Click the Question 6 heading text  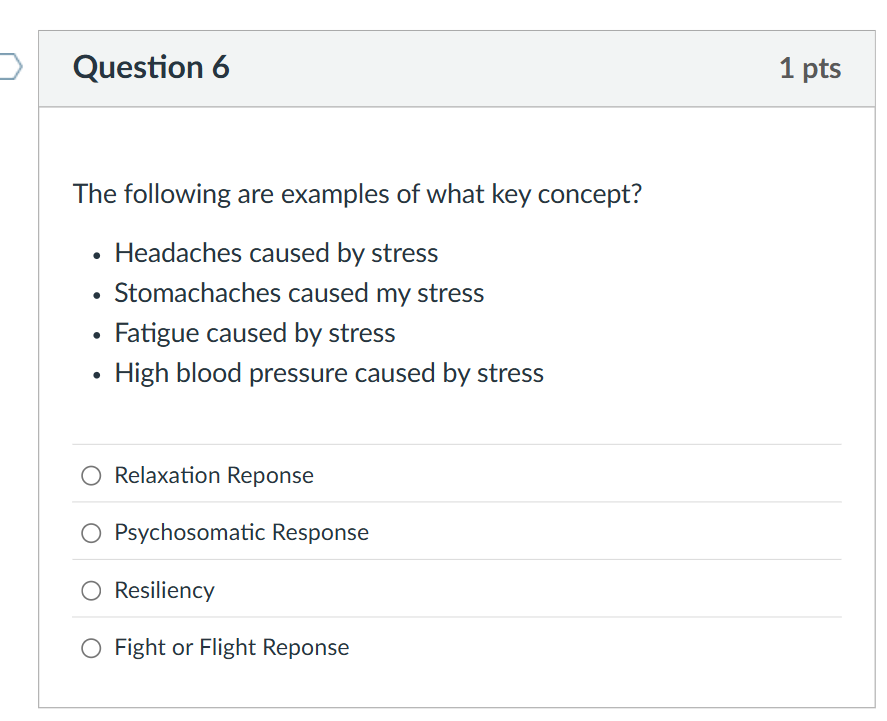(150, 67)
